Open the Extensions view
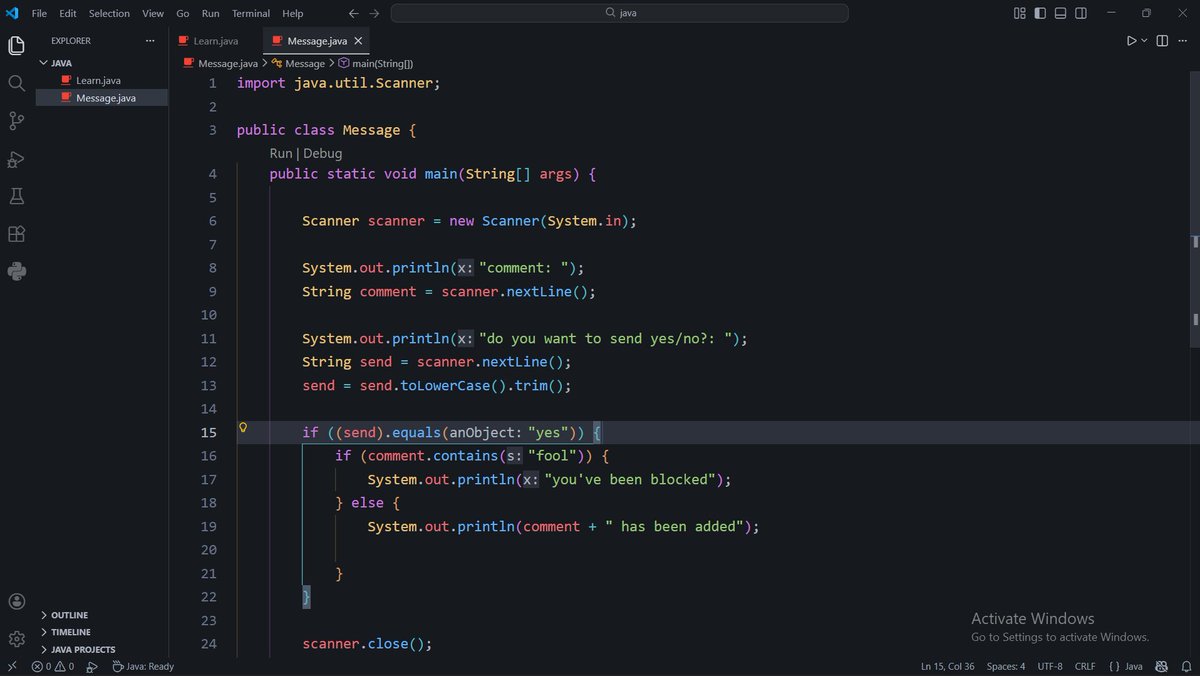 pyautogui.click(x=17, y=233)
